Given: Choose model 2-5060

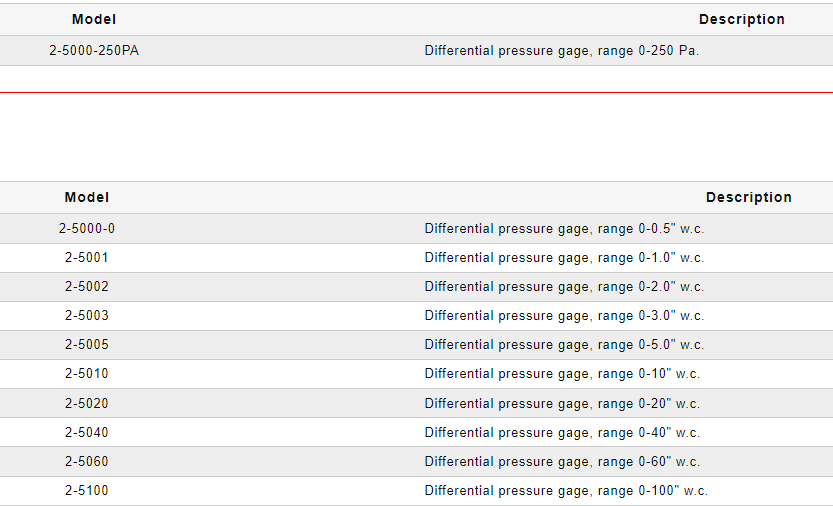Looking at the screenshot, I should pos(87,461).
